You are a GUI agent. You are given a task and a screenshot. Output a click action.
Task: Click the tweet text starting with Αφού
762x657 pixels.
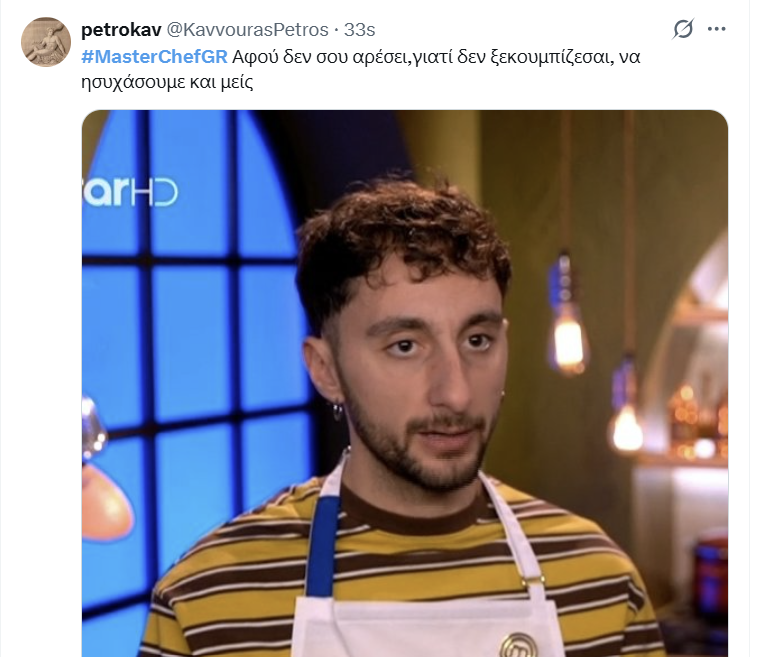click(361, 69)
